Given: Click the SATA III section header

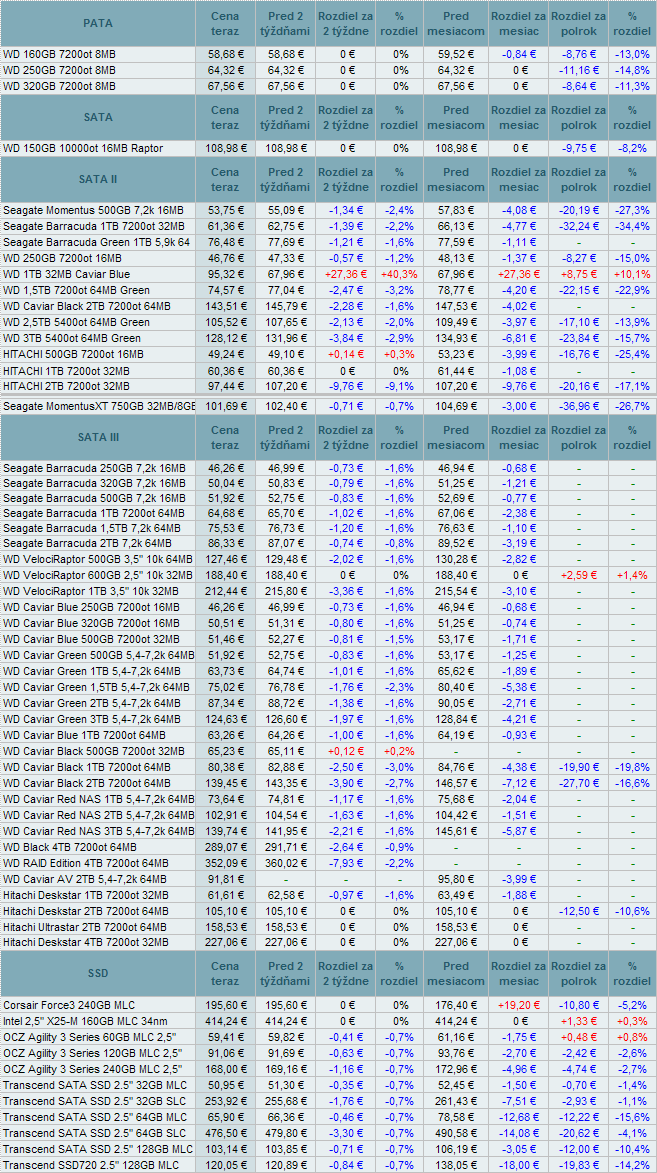Looking at the screenshot, I should (98, 438).
